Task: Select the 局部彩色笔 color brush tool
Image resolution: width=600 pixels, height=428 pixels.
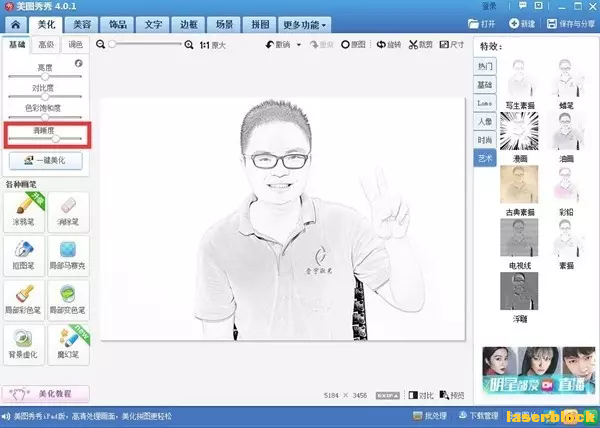Action: tap(24, 300)
